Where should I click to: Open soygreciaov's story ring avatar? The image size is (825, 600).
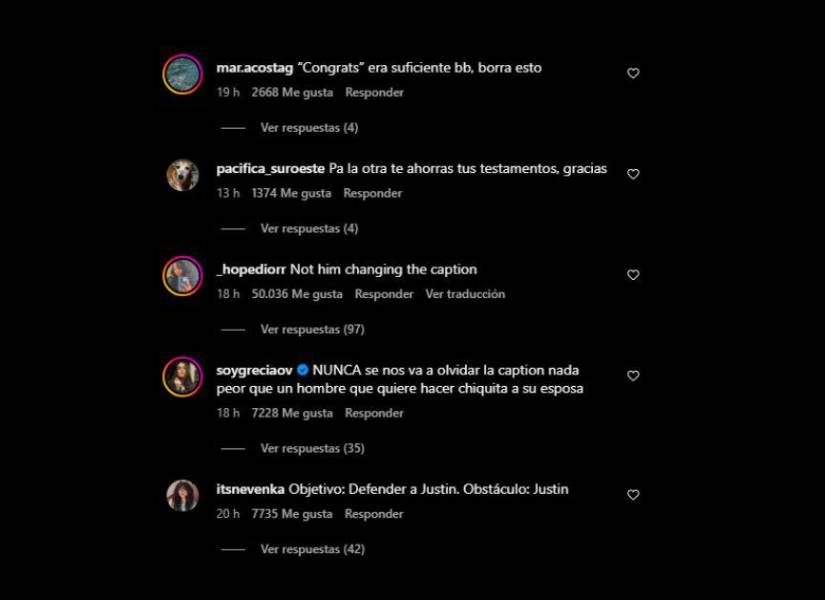183,377
